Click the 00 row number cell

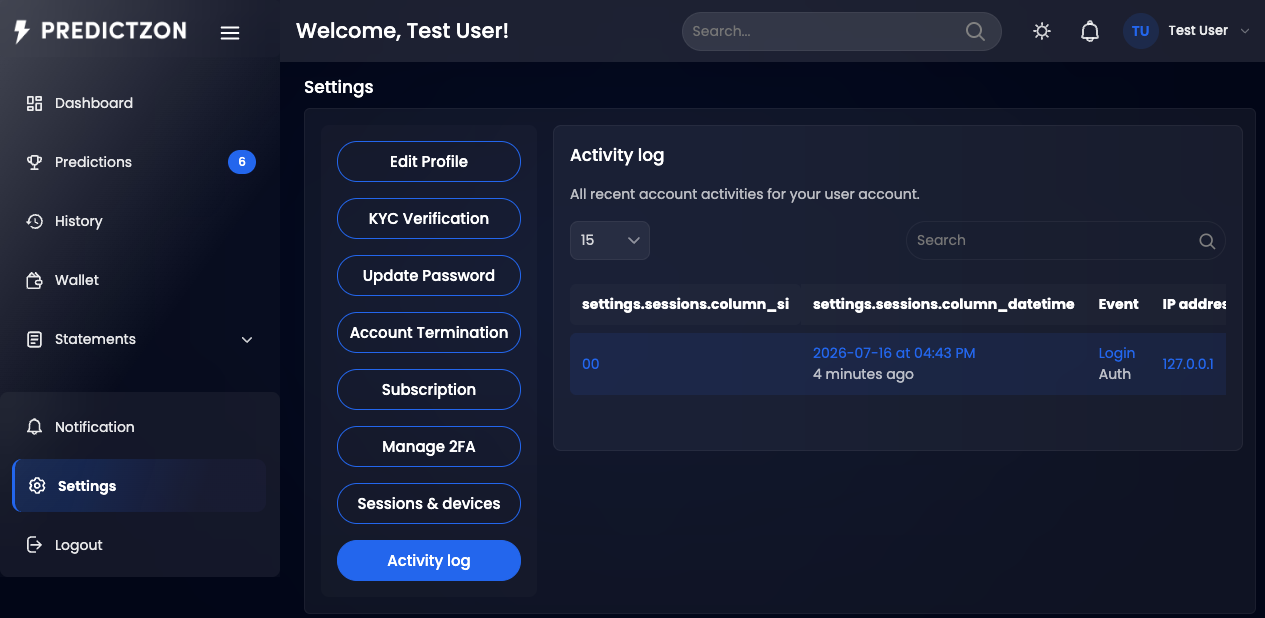click(591, 364)
